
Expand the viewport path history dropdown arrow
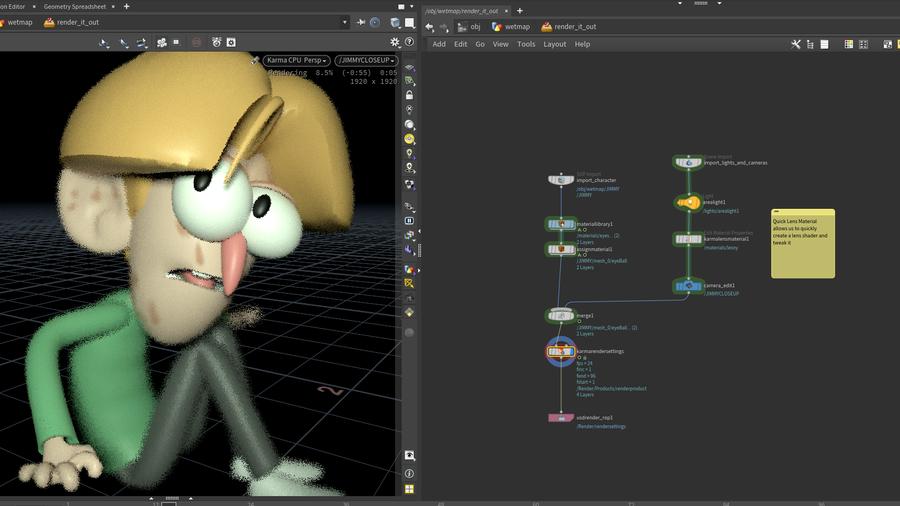pos(345,22)
